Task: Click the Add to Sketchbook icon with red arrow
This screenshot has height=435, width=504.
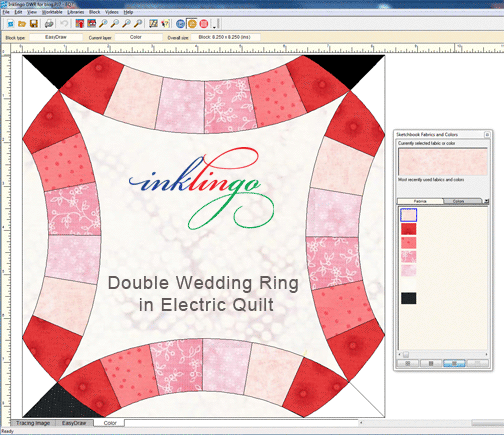Action: tap(80, 24)
